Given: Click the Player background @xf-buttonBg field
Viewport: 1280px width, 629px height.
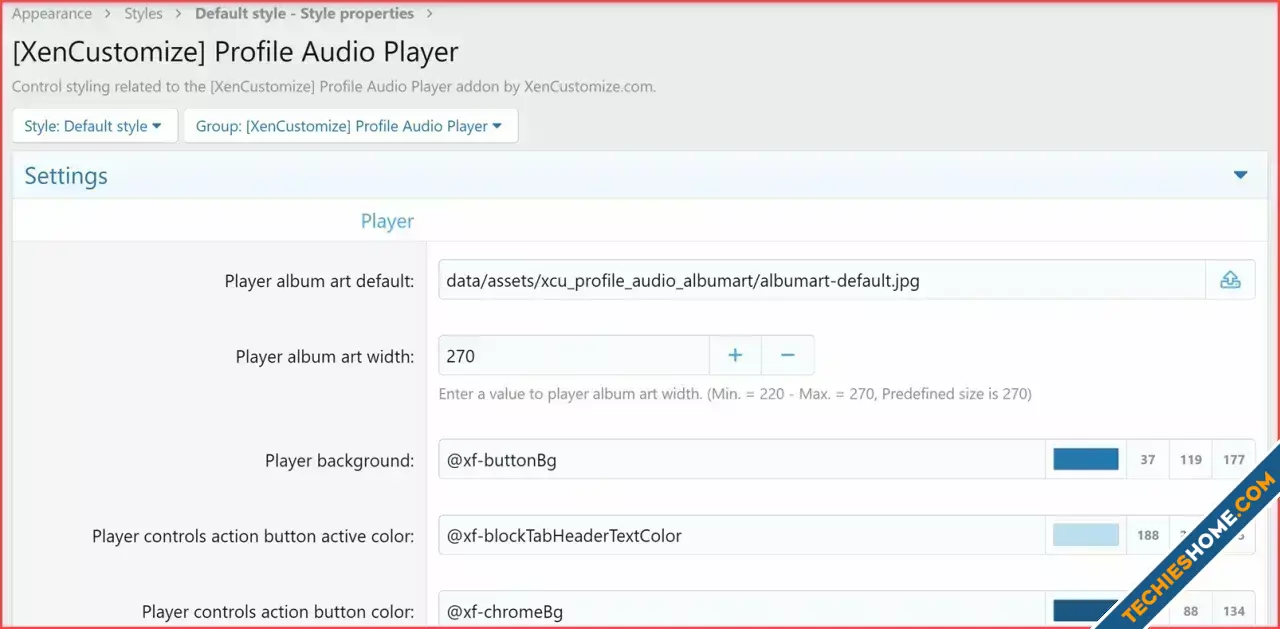Looking at the screenshot, I should coord(742,460).
